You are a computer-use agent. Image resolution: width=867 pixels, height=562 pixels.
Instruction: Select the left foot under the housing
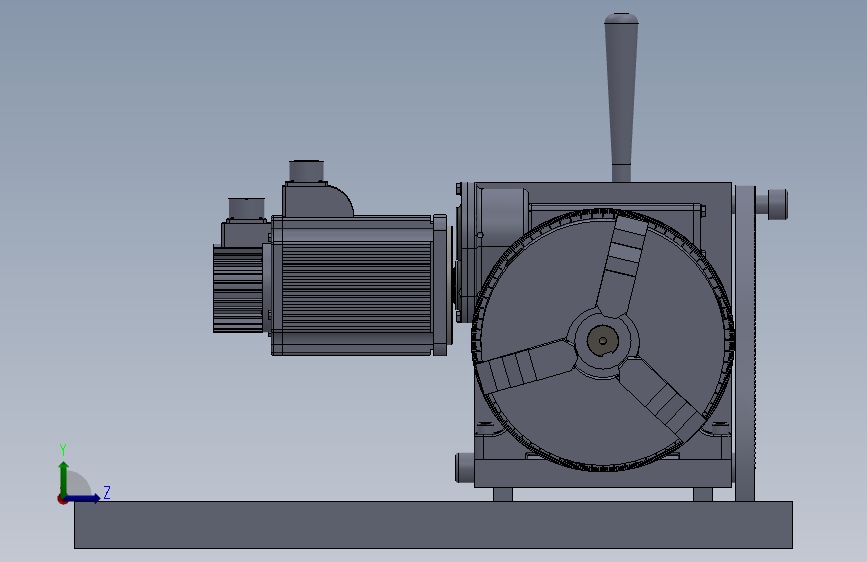tap(503, 495)
